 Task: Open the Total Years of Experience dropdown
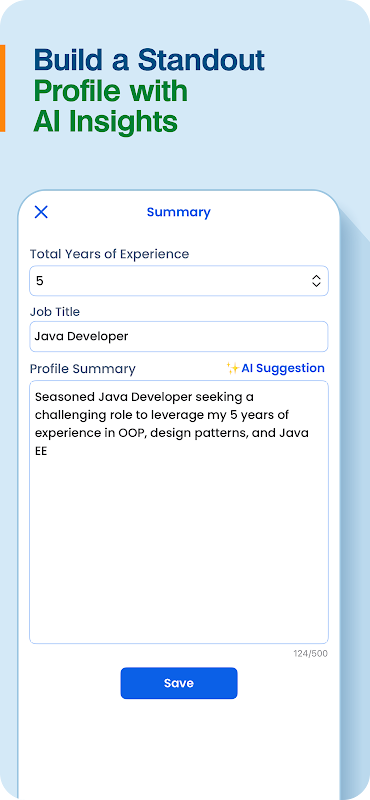[x=179, y=281]
